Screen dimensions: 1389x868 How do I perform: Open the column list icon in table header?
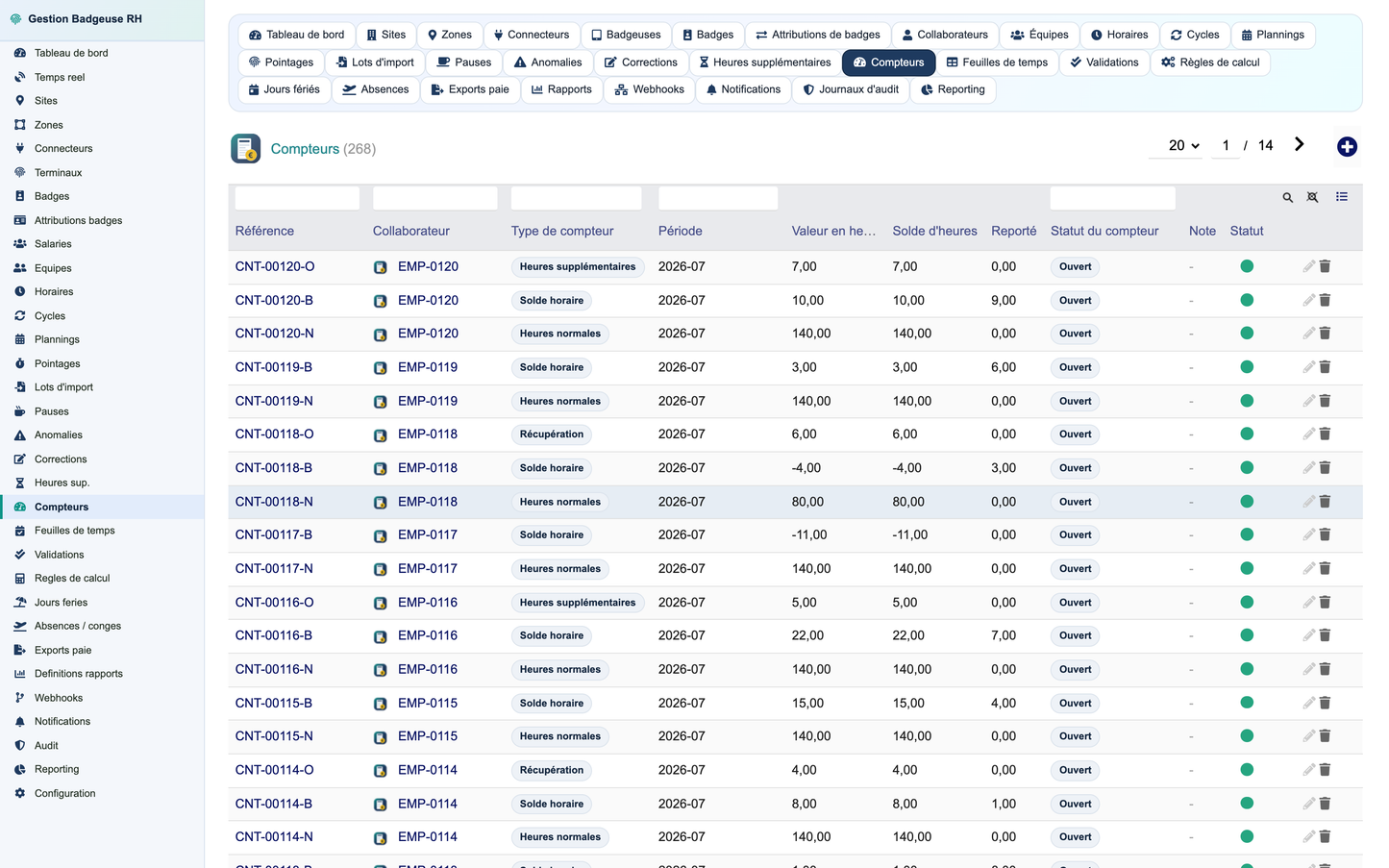(1342, 197)
